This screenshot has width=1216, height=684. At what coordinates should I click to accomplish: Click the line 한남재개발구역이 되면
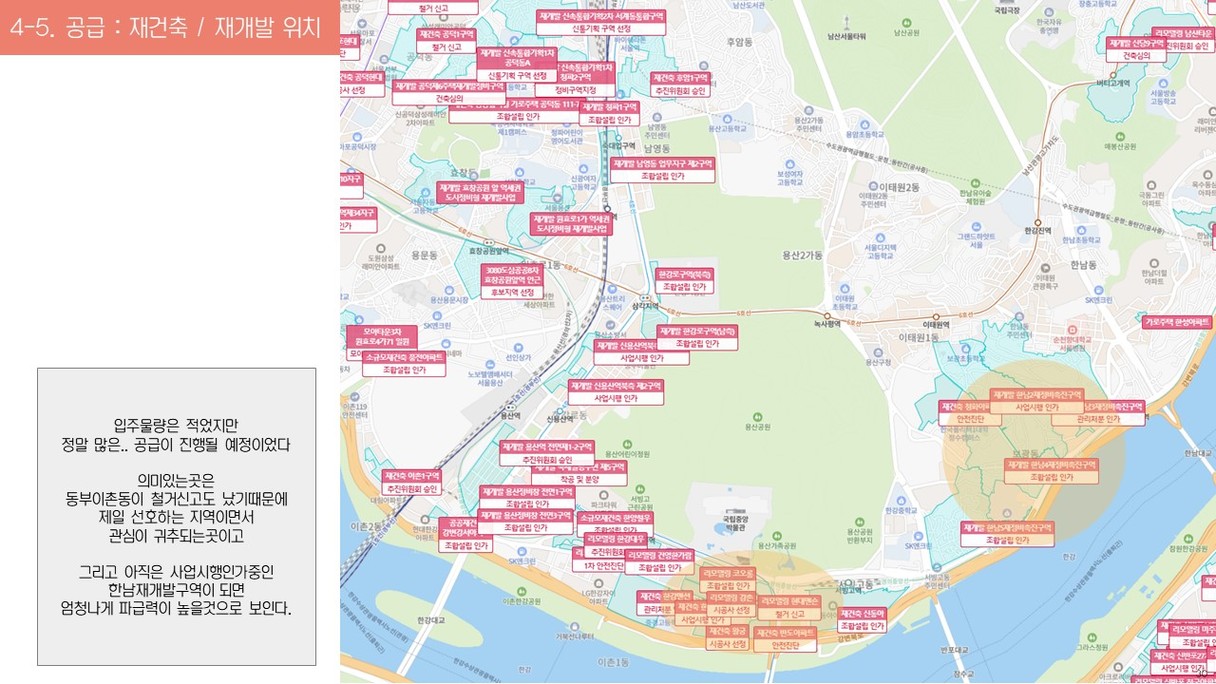click(x=176, y=589)
